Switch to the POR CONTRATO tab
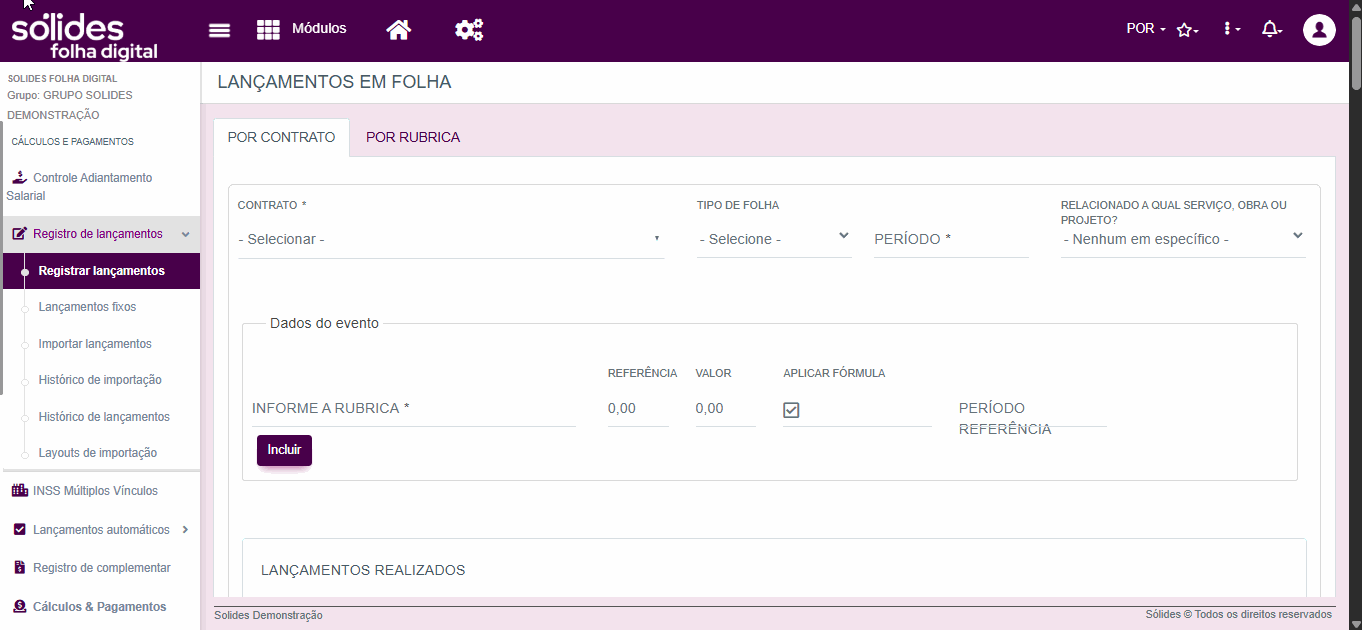This screenshot has width=1362, height=630. [281, 137]
